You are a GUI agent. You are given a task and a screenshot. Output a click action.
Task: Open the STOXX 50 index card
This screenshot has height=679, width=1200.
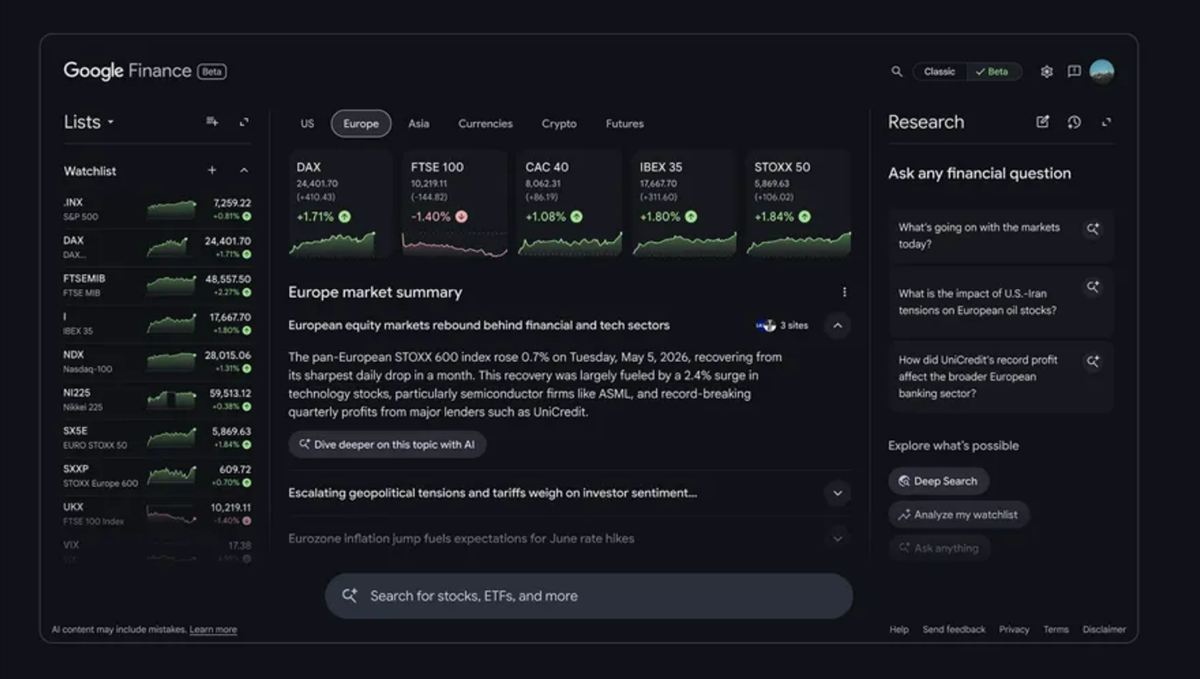click(x=799, y=205)
